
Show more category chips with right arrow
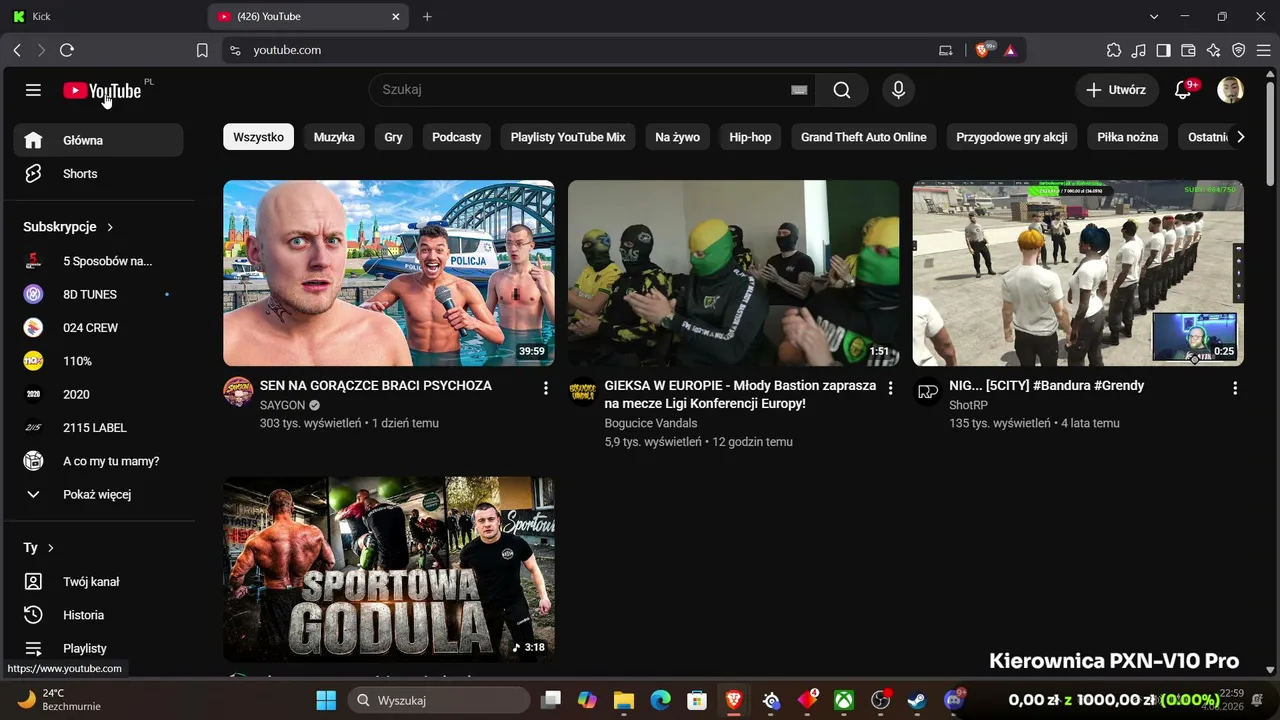pos(1240,137)
